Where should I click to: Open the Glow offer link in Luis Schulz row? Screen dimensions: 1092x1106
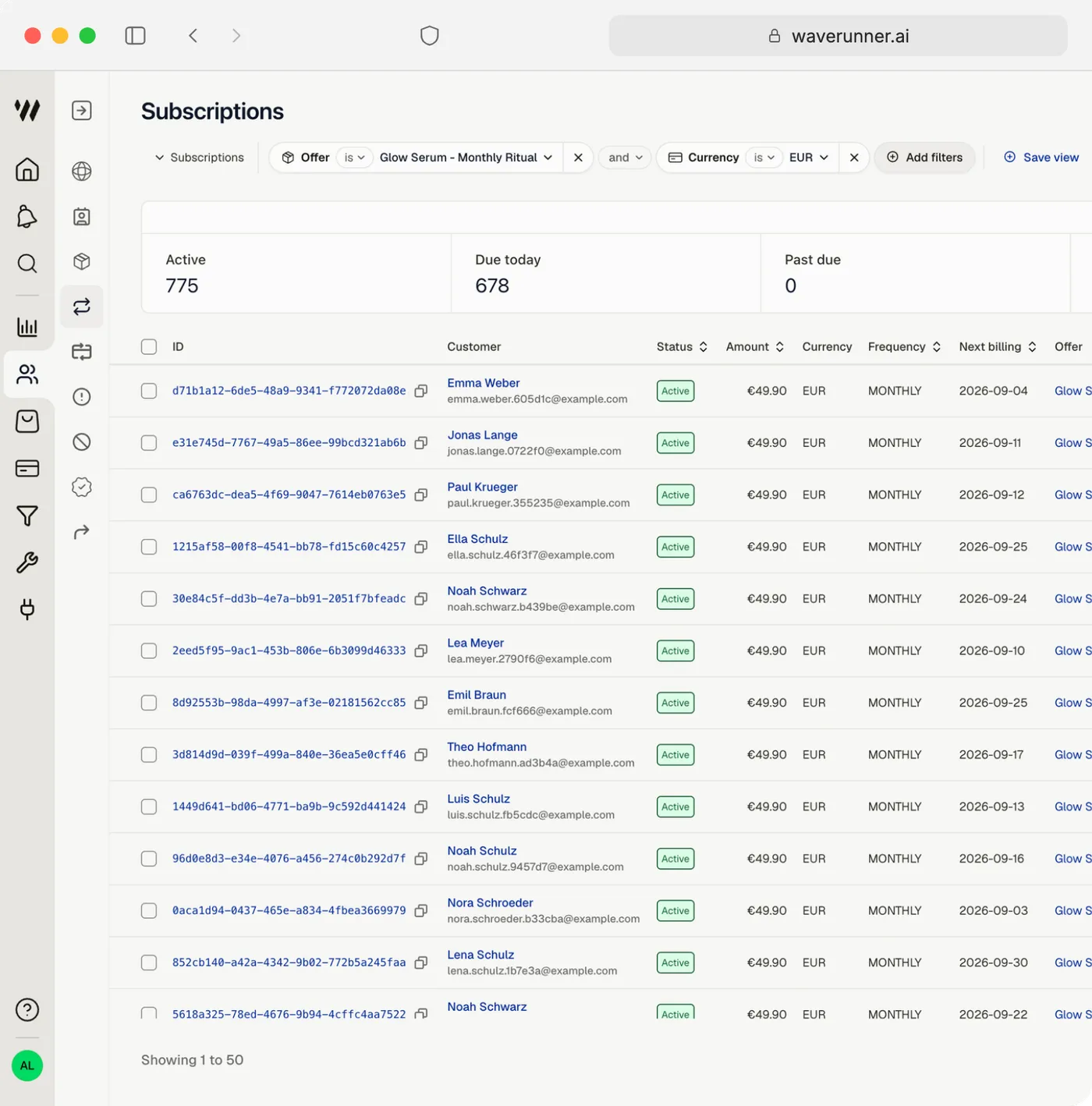click(x=1073, y=806)
